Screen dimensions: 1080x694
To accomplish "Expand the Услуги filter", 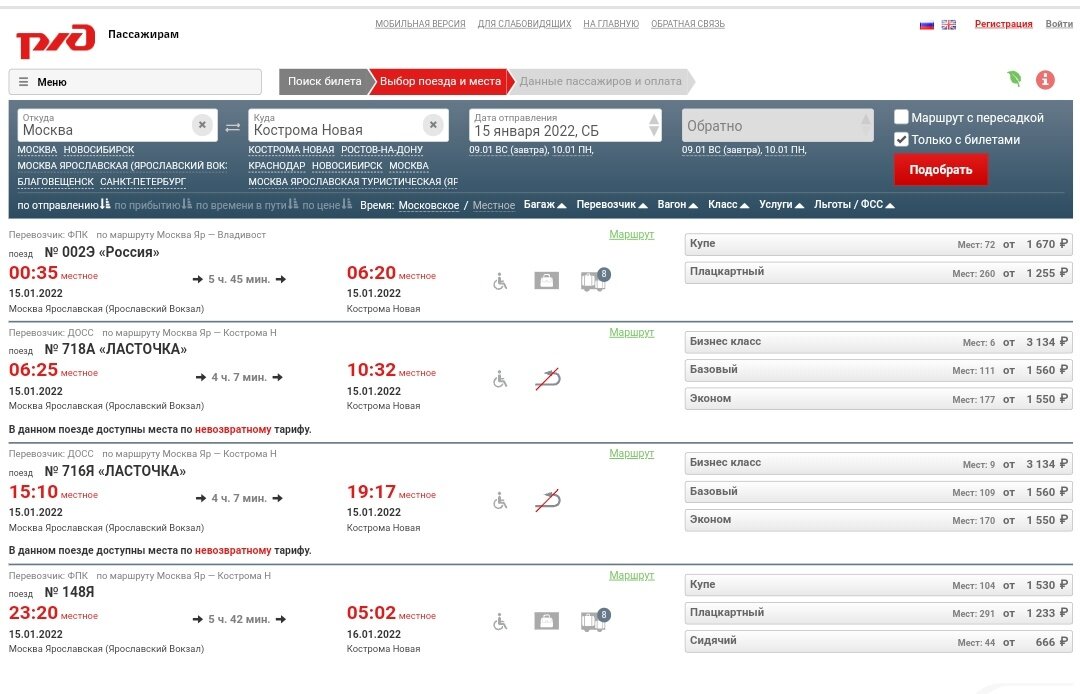I will (x=781, y=204).
